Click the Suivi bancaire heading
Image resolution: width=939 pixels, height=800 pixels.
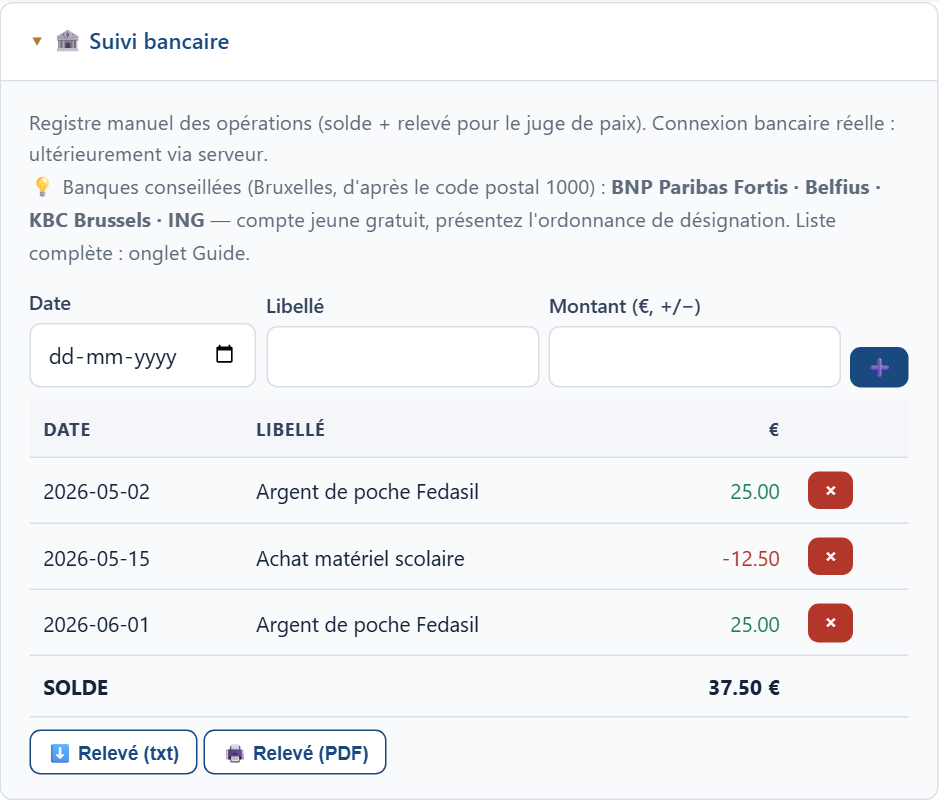[x=159, y=41]
